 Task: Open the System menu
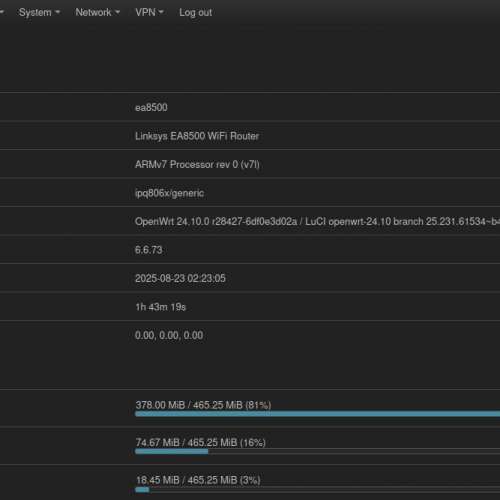click(39, 12)
